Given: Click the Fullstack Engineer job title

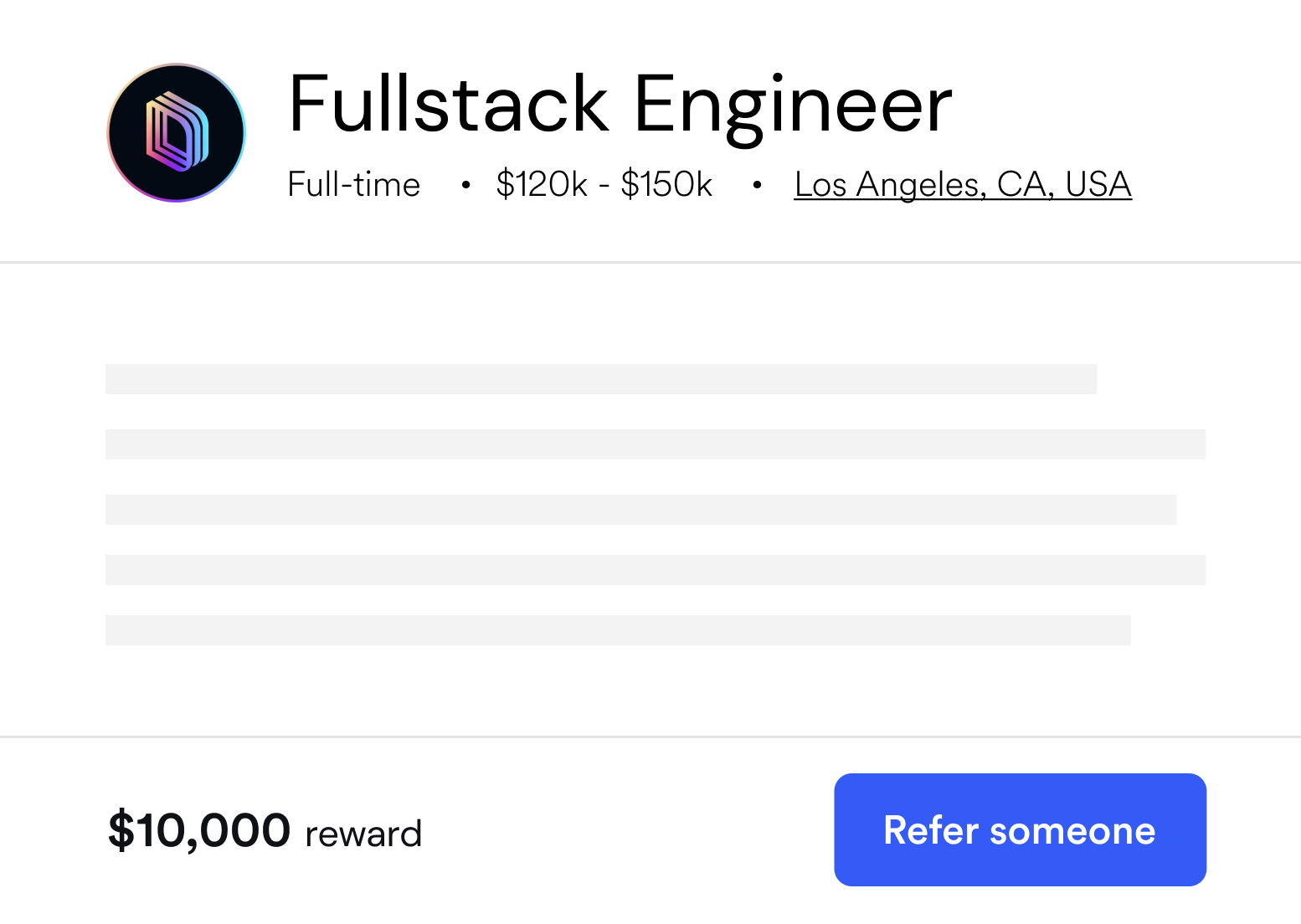Looking at the screenshot, I should coord(620,103).
